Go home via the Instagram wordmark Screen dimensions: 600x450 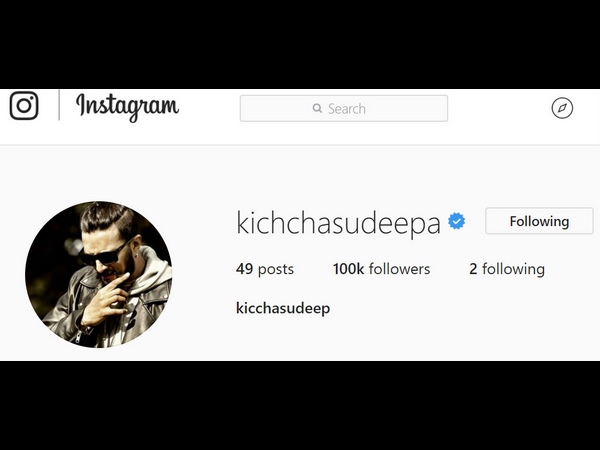click(127, 107)
